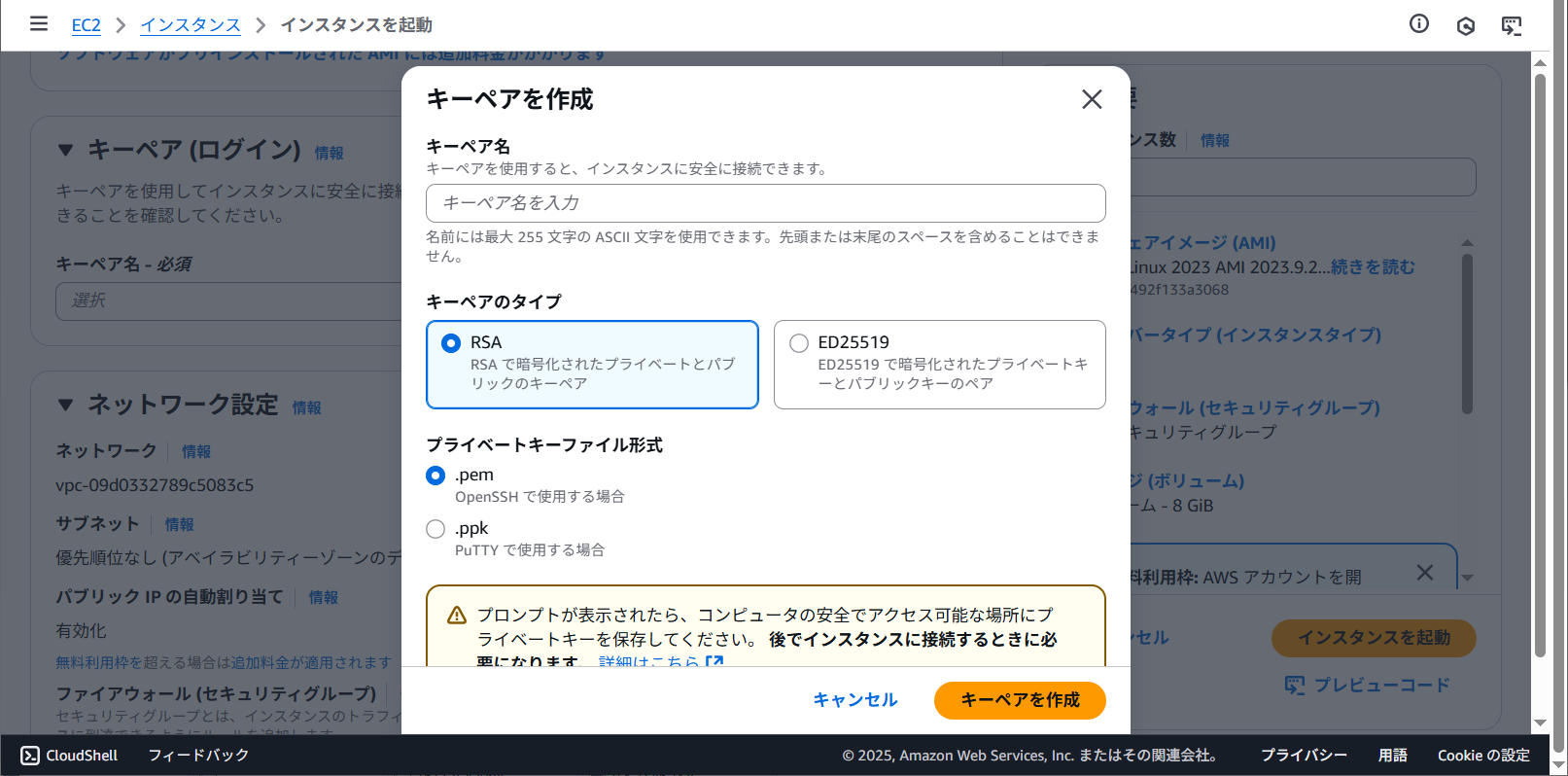Image resolution: width=1568 pixels, height=776 pixels.
Task: Collapse the キーペア (ログイン) section
Action: 66,150
